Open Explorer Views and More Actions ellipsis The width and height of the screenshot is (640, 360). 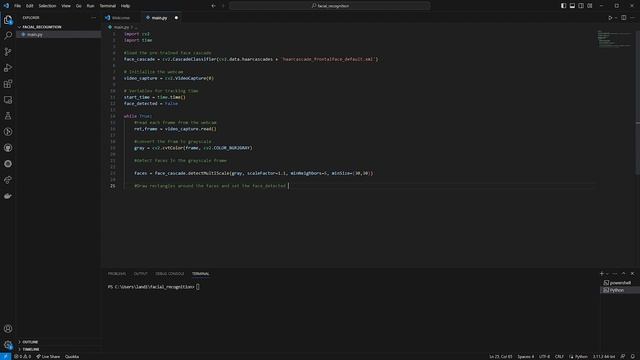[93, 18]
